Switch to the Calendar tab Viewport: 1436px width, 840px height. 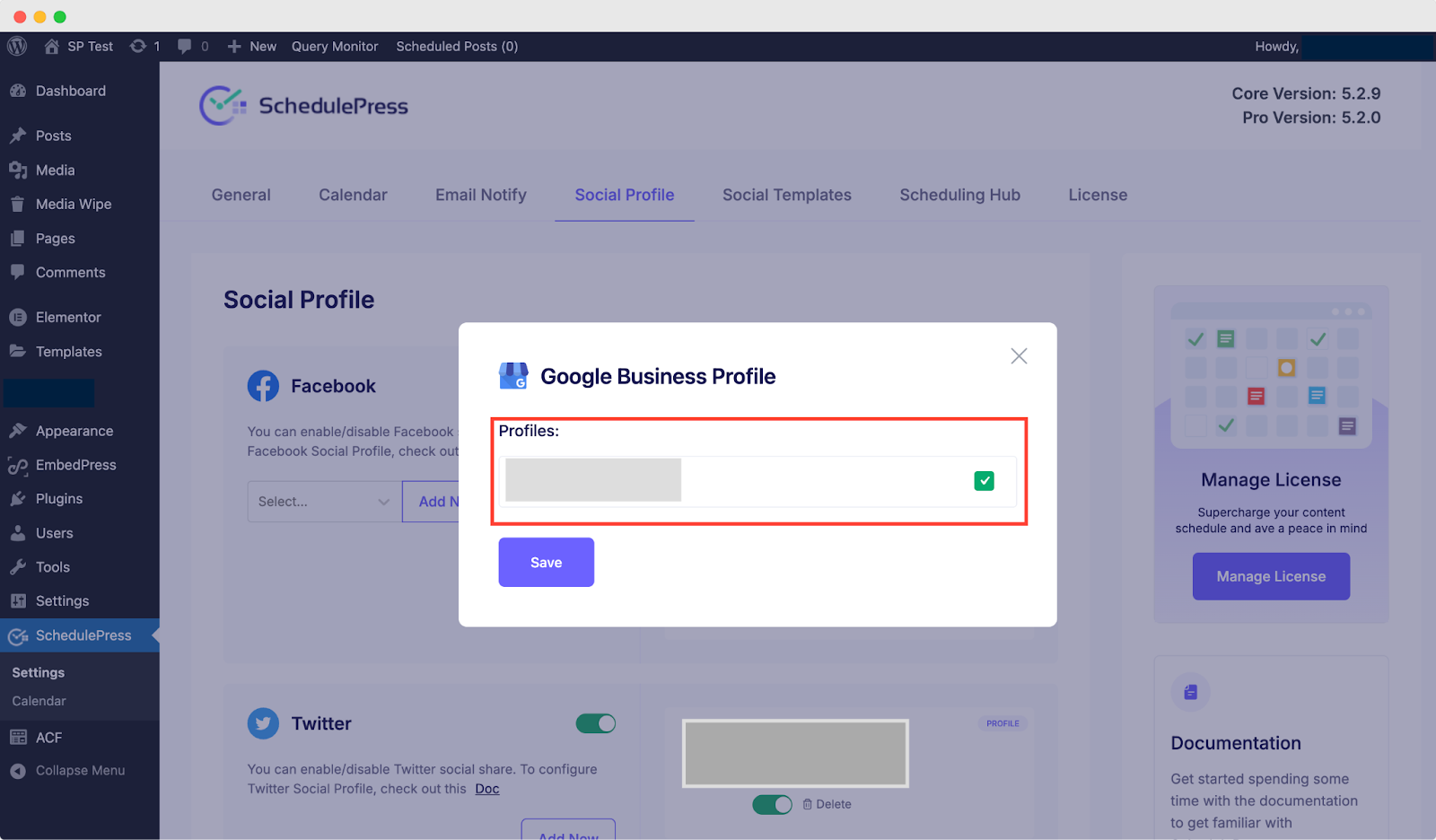click(x=353, y=195)
